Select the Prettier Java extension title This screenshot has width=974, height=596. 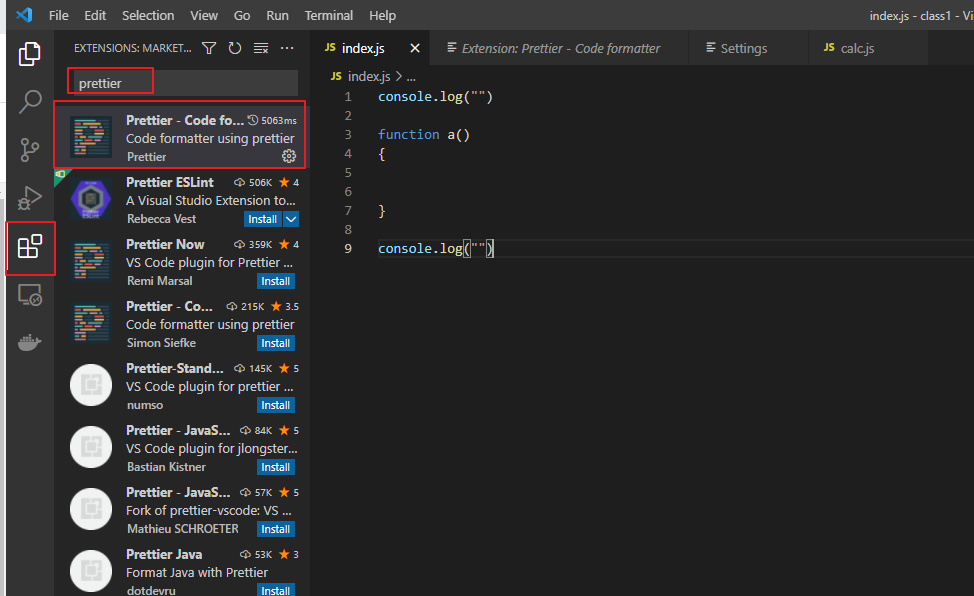coord(164,554)
